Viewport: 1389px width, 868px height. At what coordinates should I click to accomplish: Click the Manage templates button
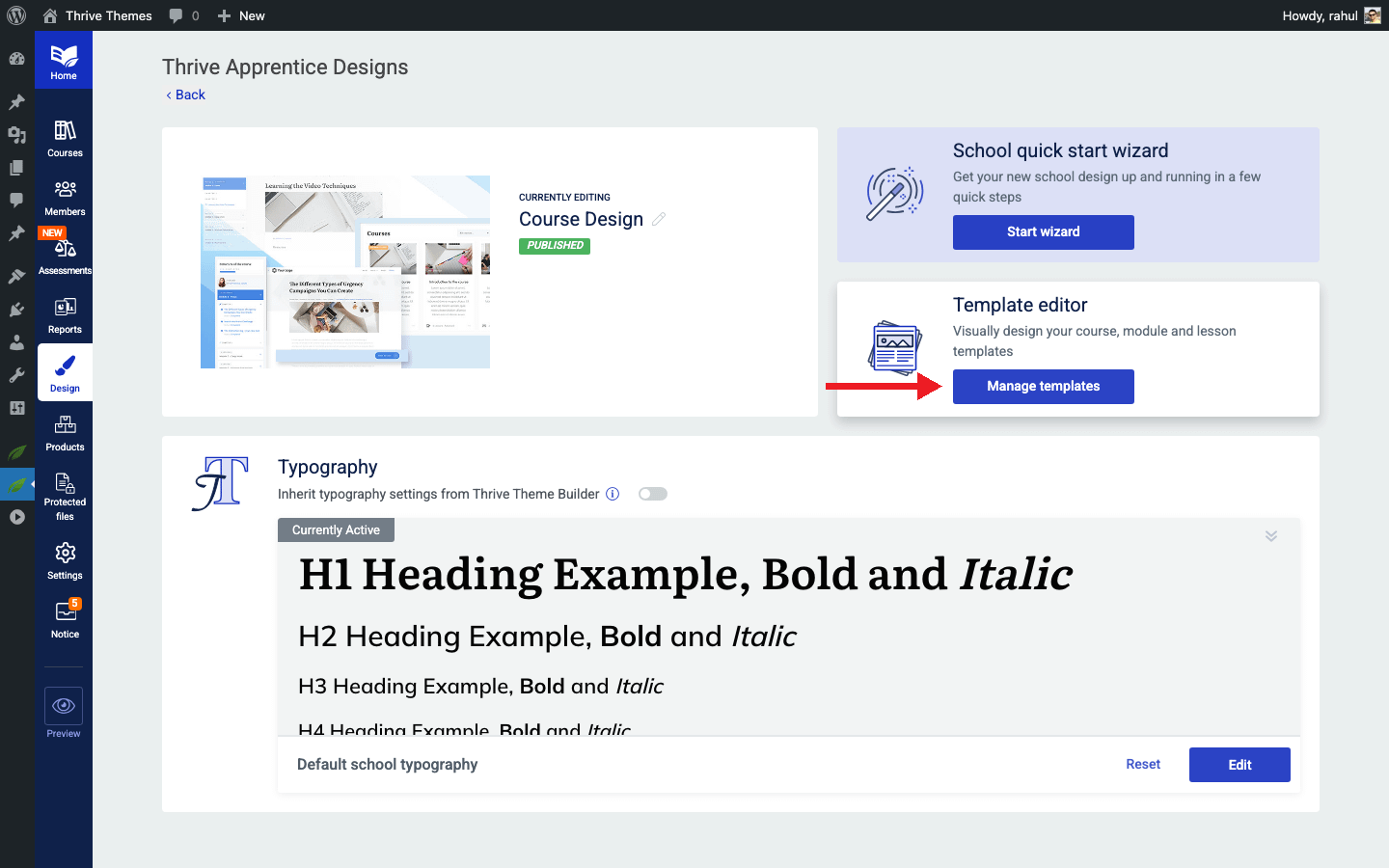tap(1044, 387)
